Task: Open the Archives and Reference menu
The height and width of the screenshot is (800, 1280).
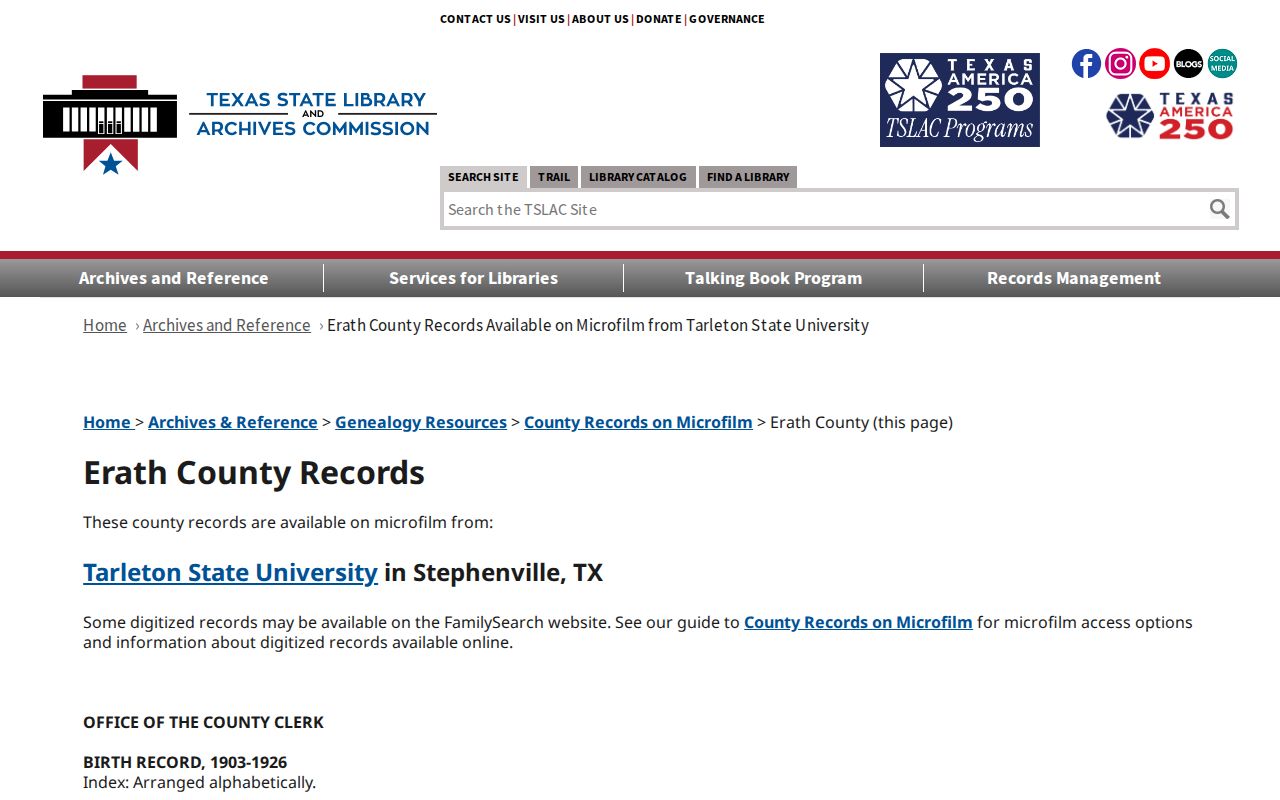Action: click(174, 278)
